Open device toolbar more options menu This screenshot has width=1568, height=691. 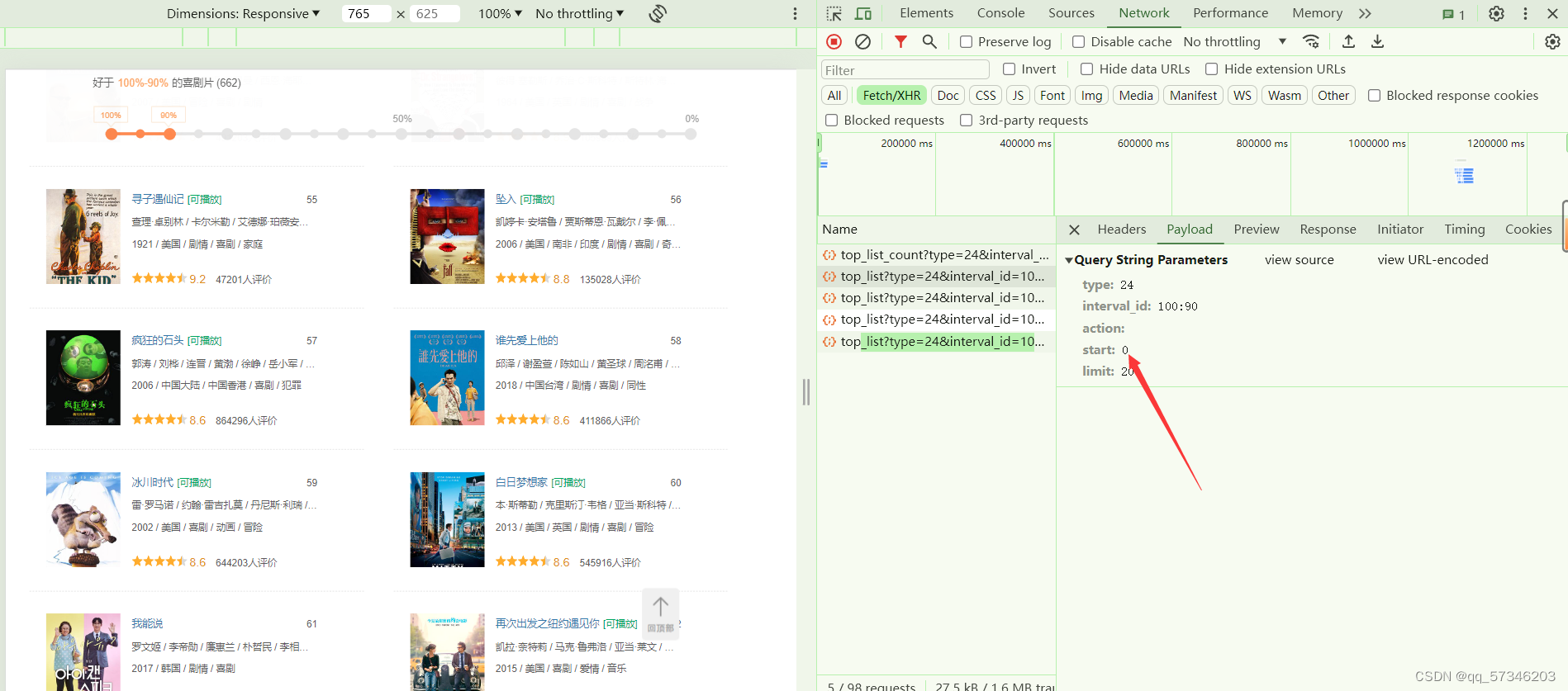pyautogui.click(x=795, y=13)
